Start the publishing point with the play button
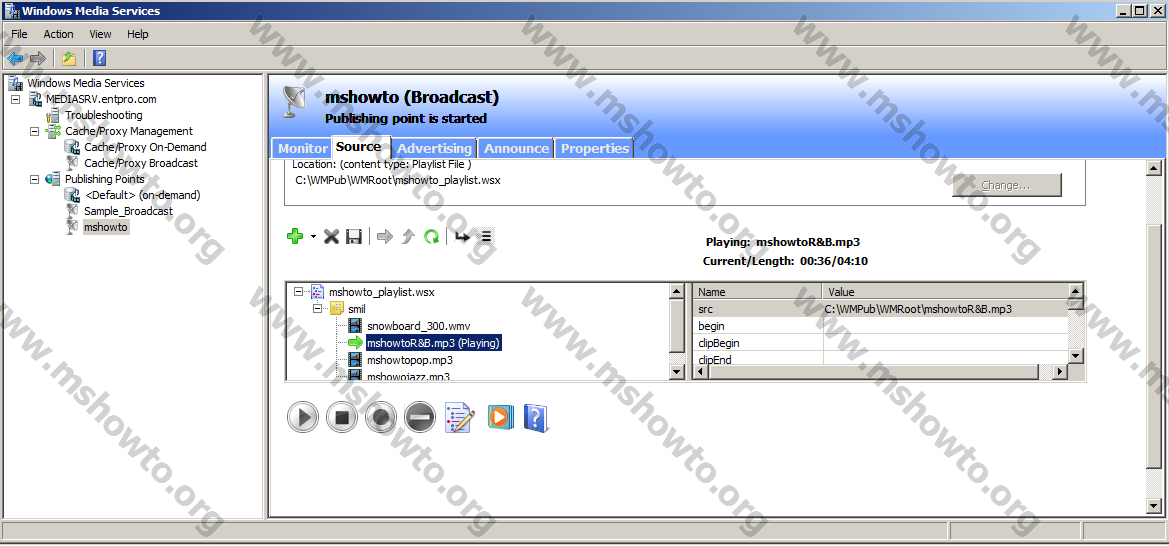Image resolution: width=1169 pixels, height=546 pixels. 303,417
